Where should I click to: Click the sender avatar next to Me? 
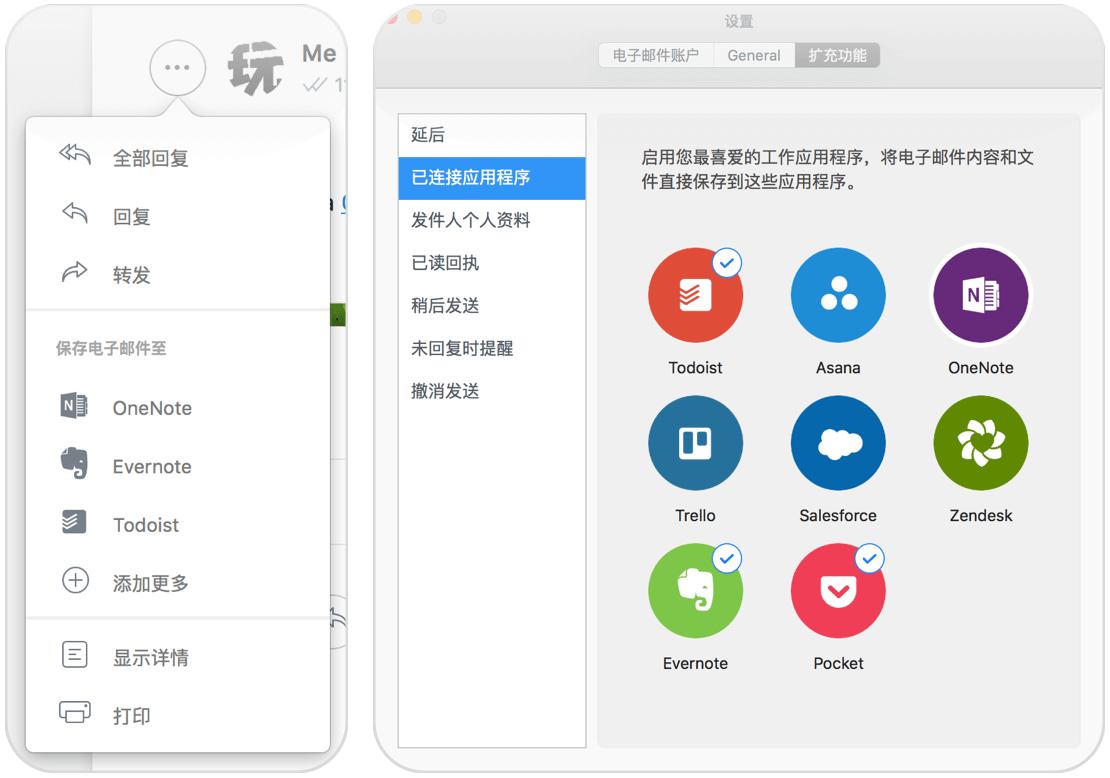click(256, 68)
